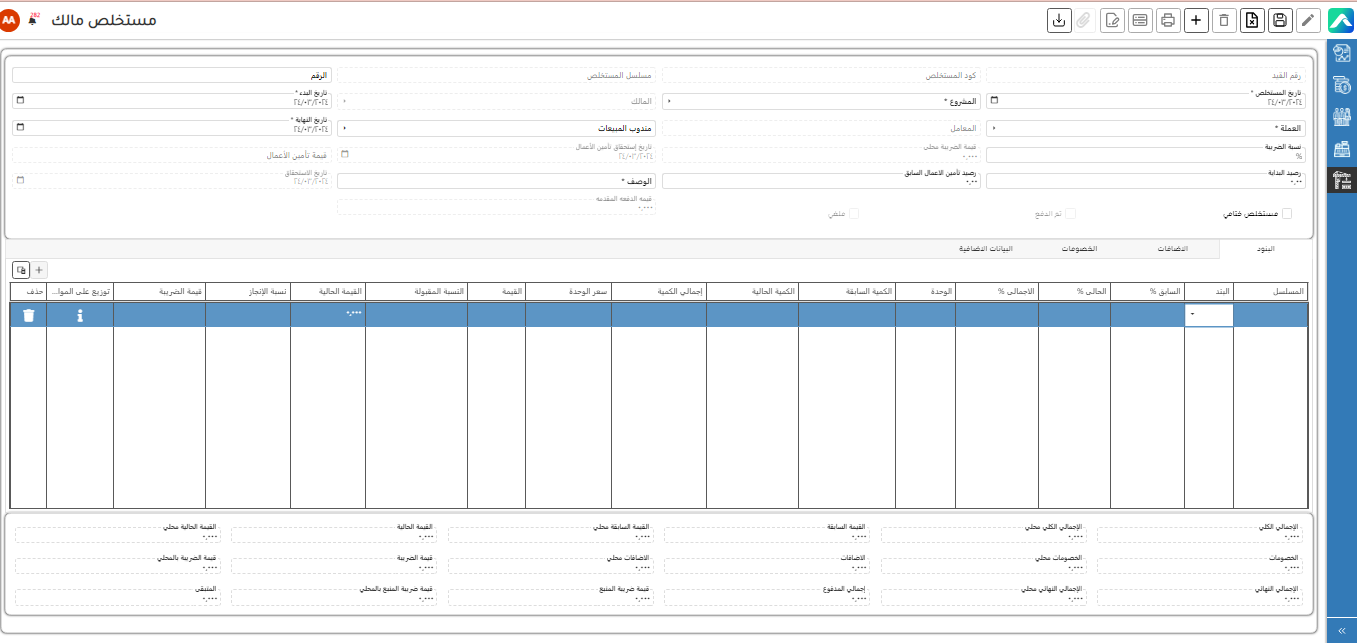Open the مندوب المبيعات dropdown
Screen dimensions: 1357x643
pos(495,128)
